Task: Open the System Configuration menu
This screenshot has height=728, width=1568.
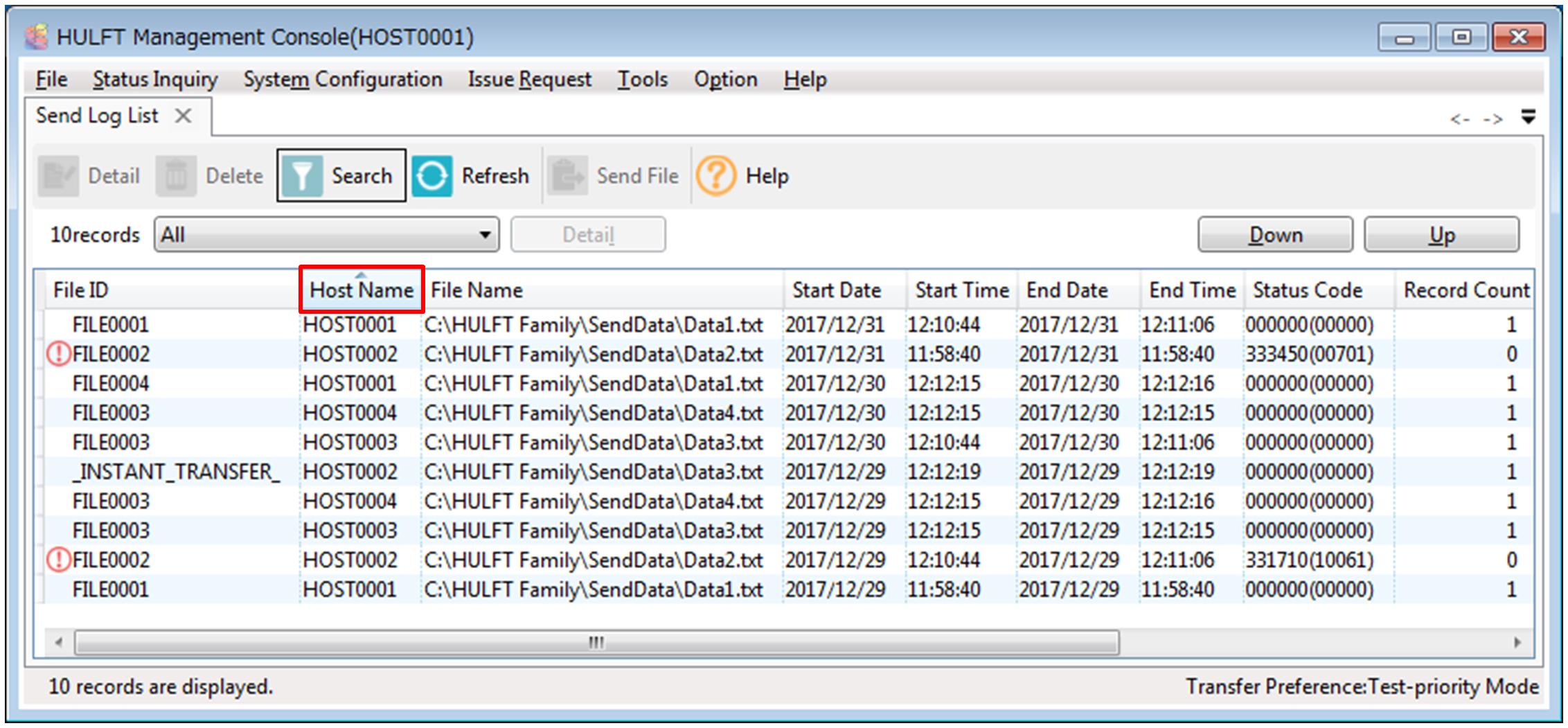Action: (342, 80)
